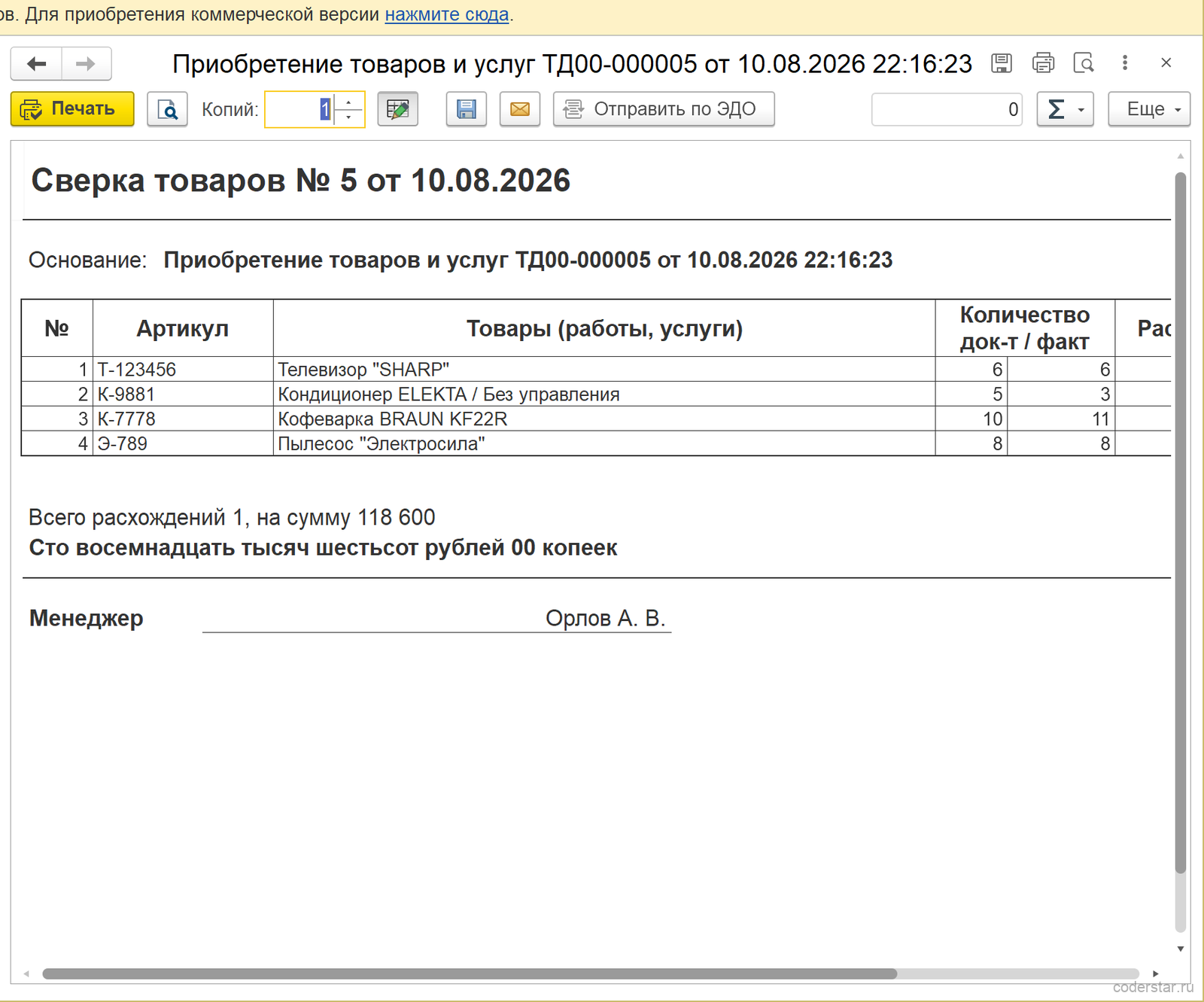Decrease copies count with down arrow
The image size is (1204, 1002).
(348, 117)
